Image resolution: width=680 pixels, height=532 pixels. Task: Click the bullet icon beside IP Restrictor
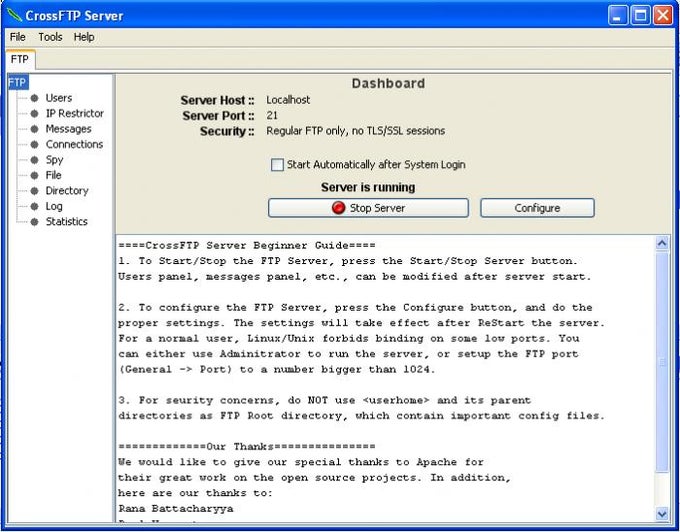click(x=34, y=114)
